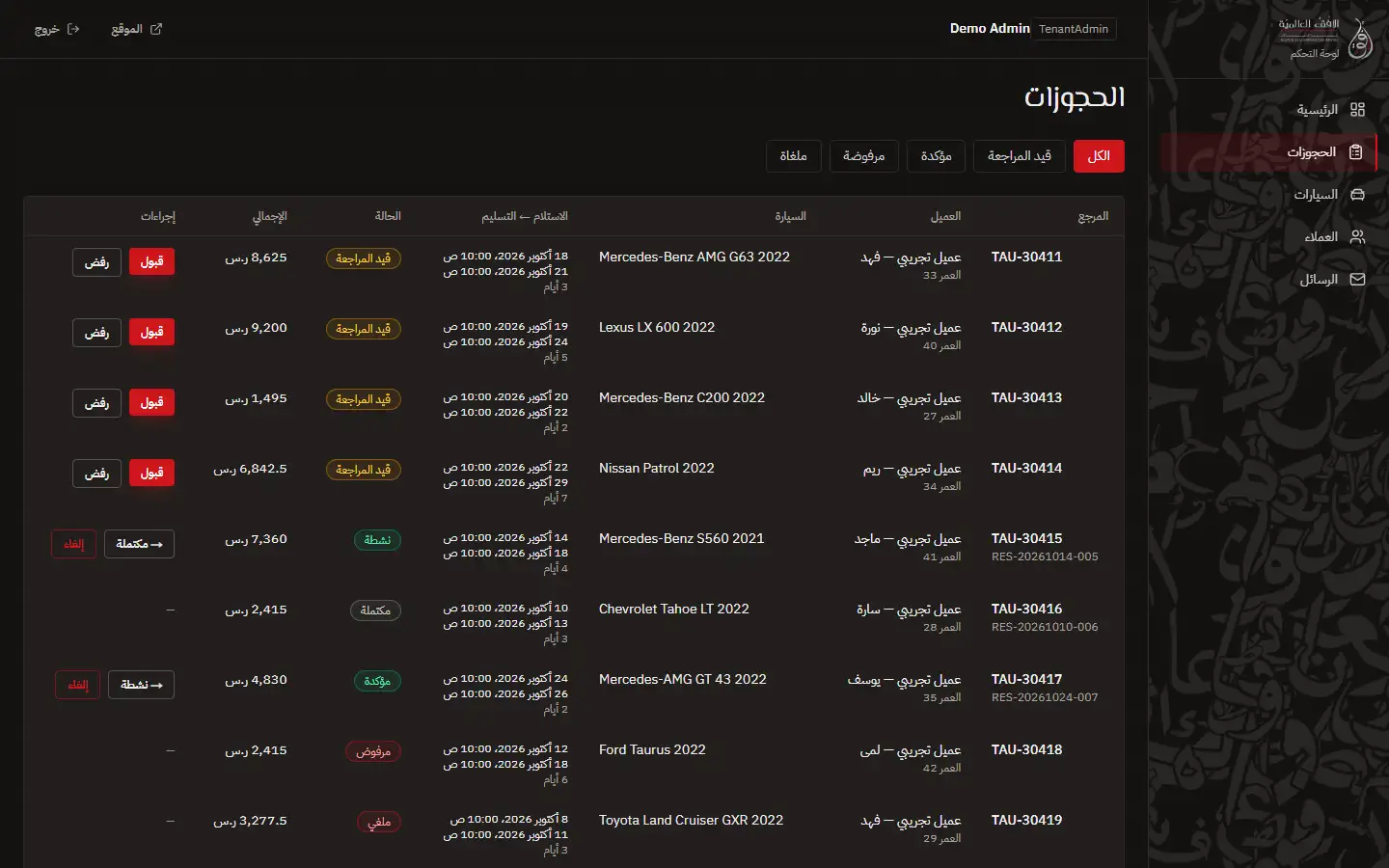Click the TenantAdmin role badge
The height and width of the screenshot is (868, 1389).
pos(1074,29)
